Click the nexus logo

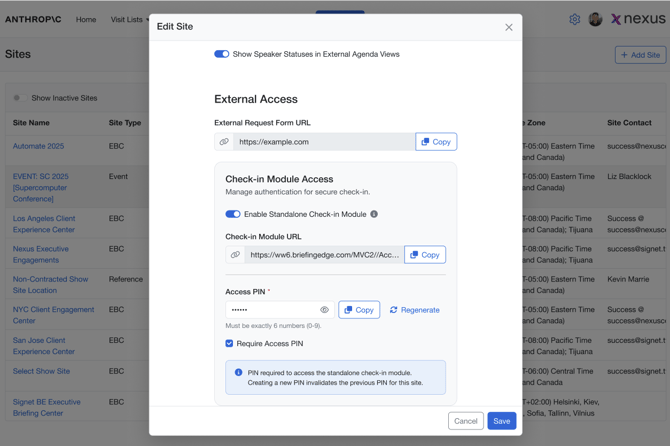(x=638, y=19)
